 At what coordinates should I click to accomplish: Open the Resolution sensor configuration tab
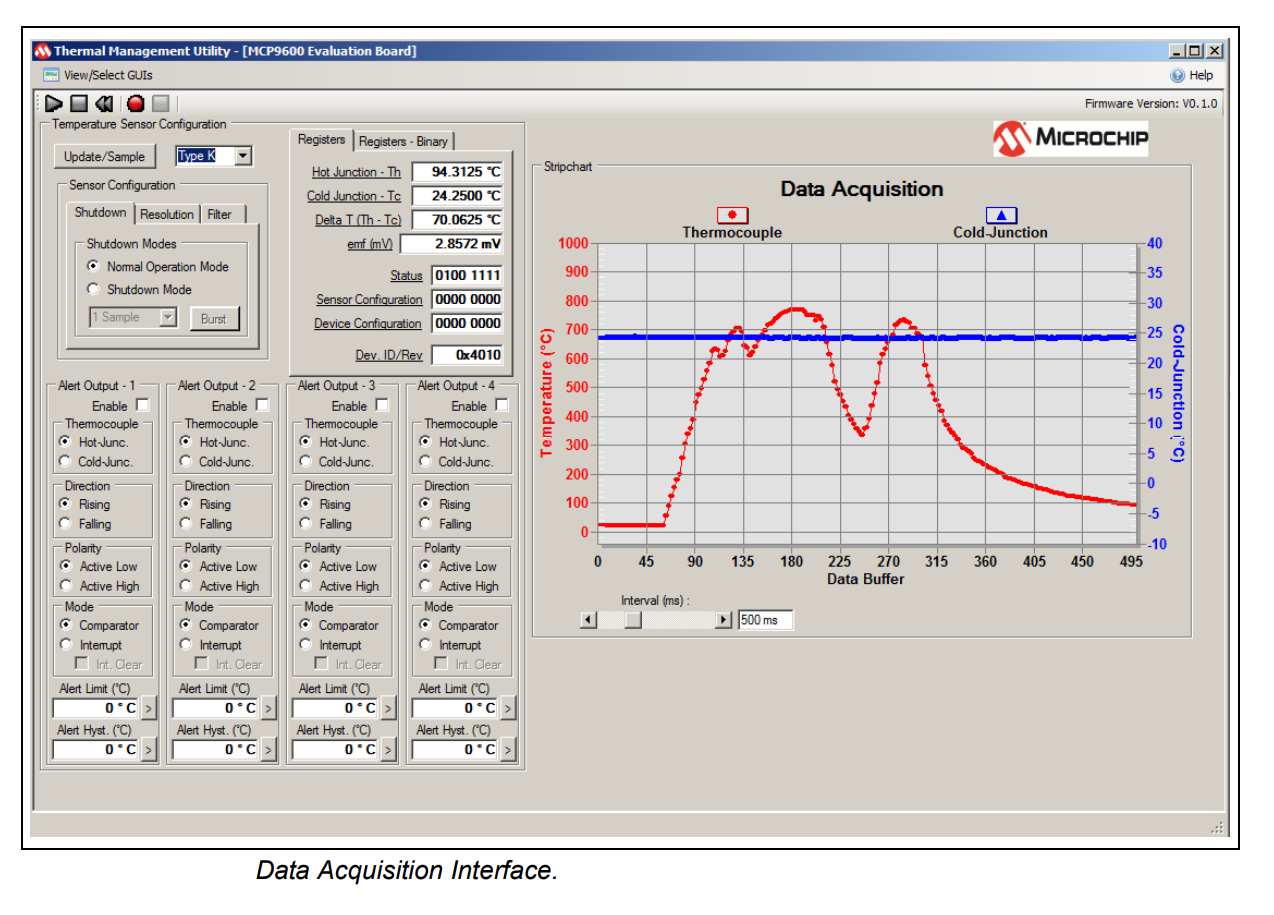point(167,214)
